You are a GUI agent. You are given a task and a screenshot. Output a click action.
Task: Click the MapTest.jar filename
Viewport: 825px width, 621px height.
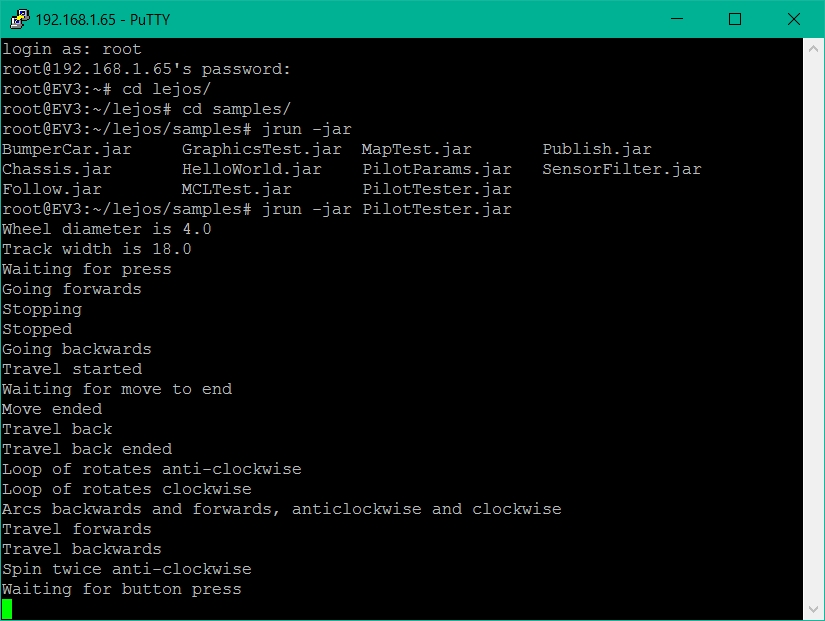(x=417, y=149)
